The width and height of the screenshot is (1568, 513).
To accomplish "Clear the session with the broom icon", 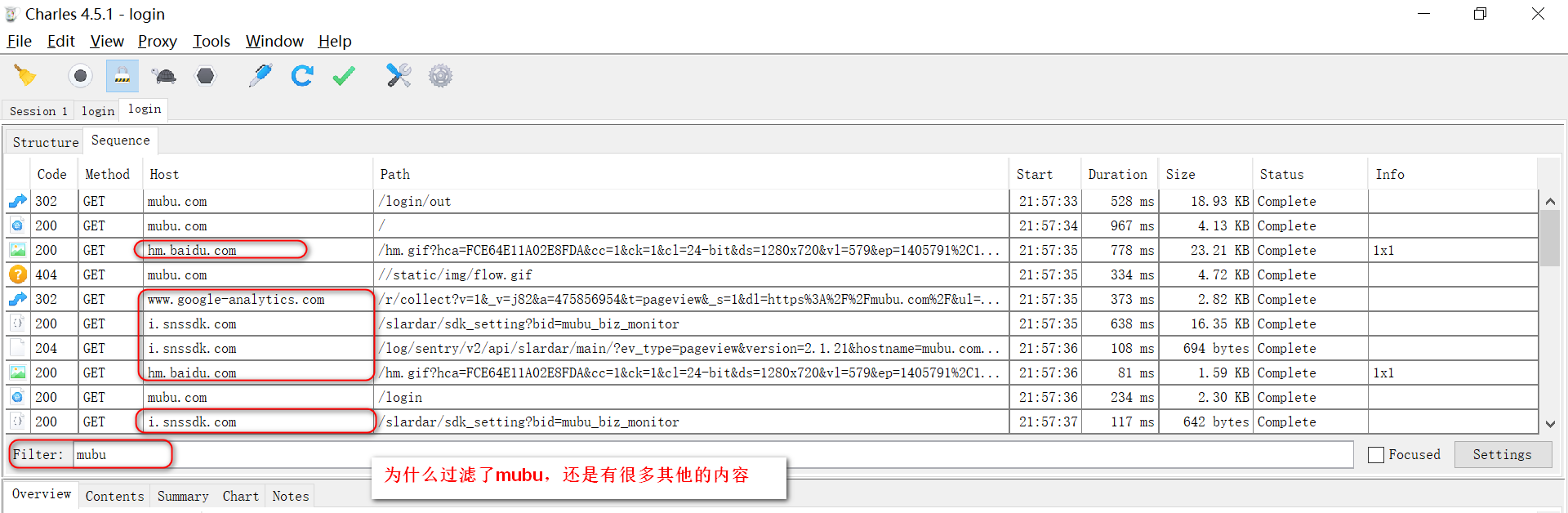I will 25,76.
